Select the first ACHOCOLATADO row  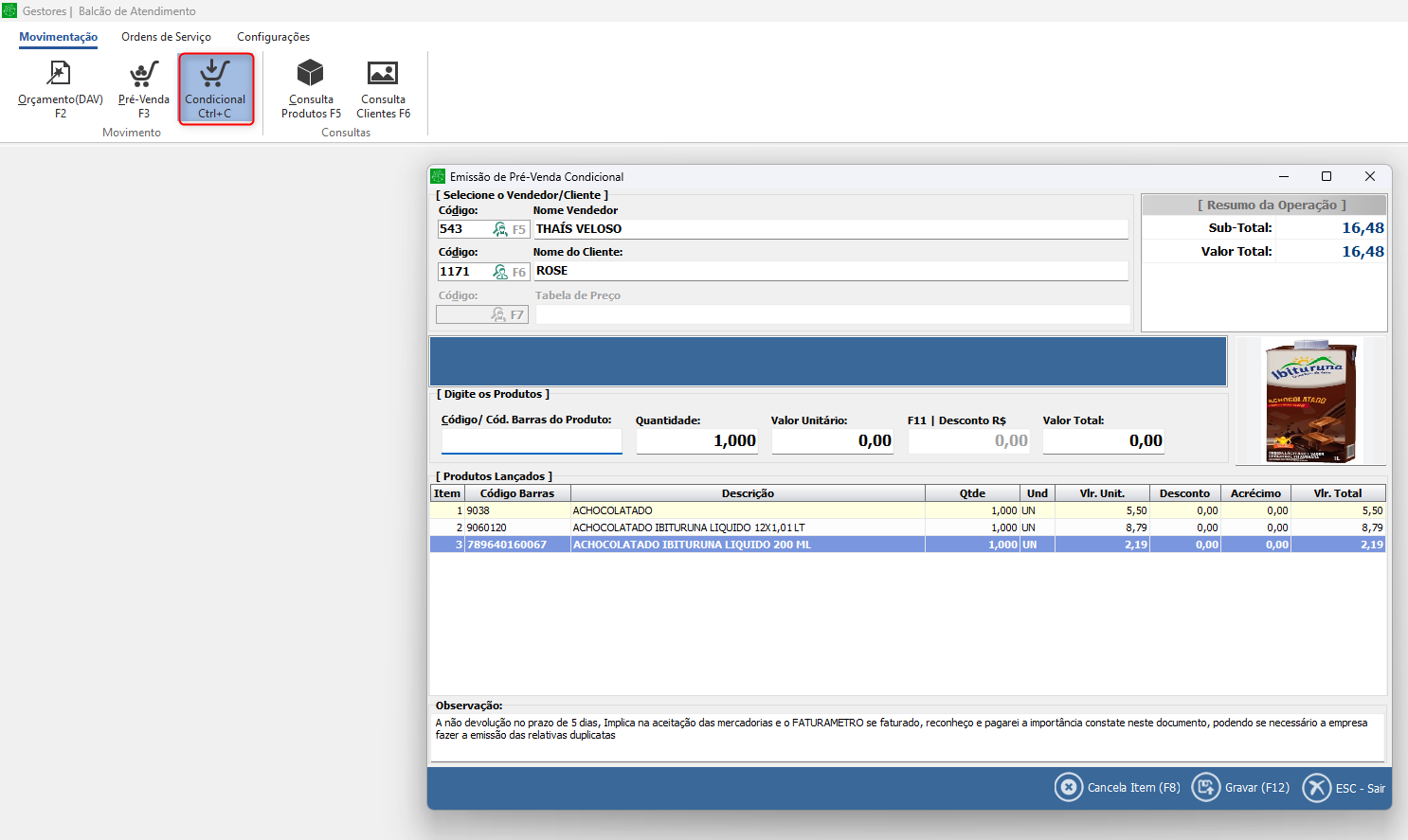coord(747,510)
